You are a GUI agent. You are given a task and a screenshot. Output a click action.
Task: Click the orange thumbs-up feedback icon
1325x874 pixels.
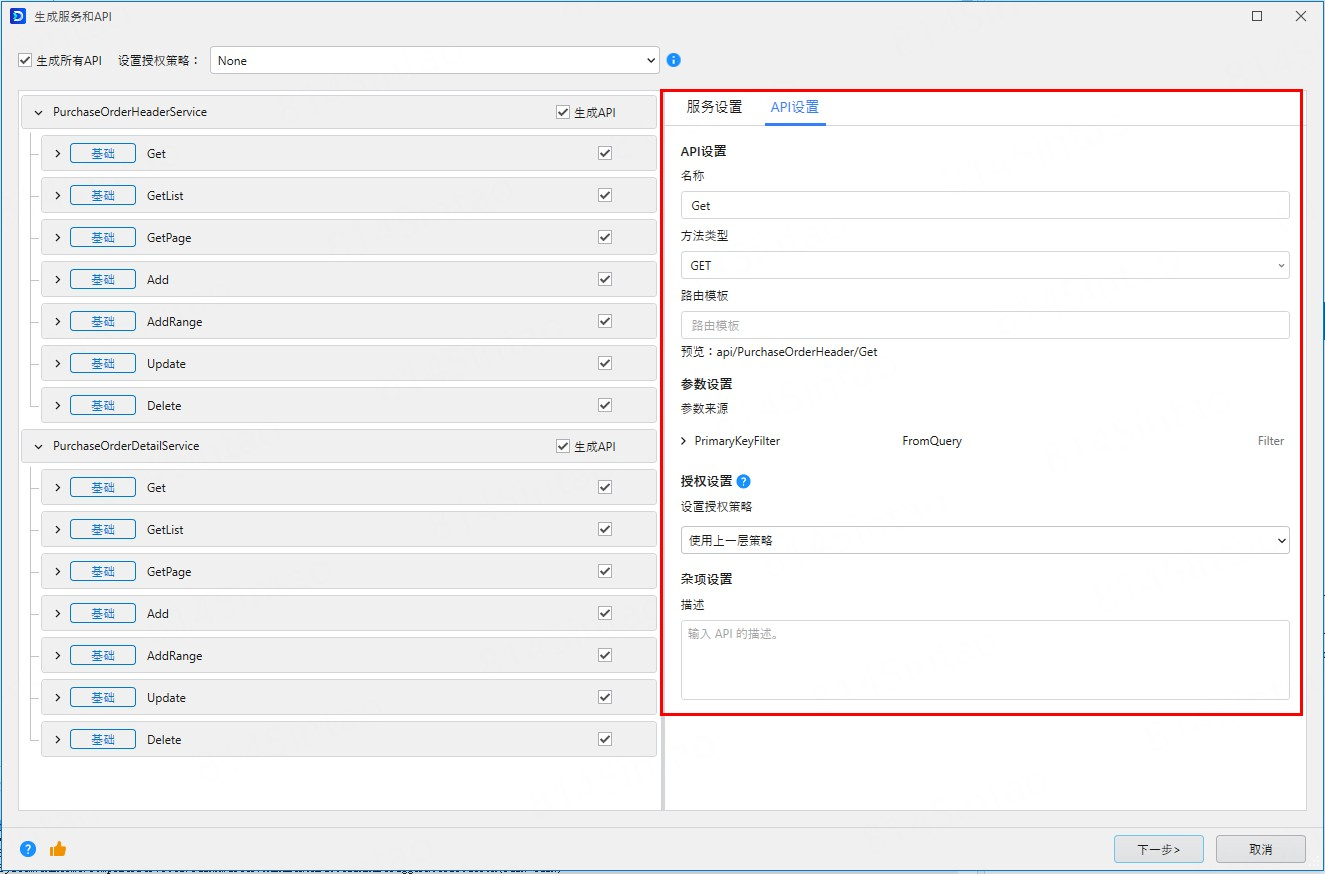click(x=58, y=849)
